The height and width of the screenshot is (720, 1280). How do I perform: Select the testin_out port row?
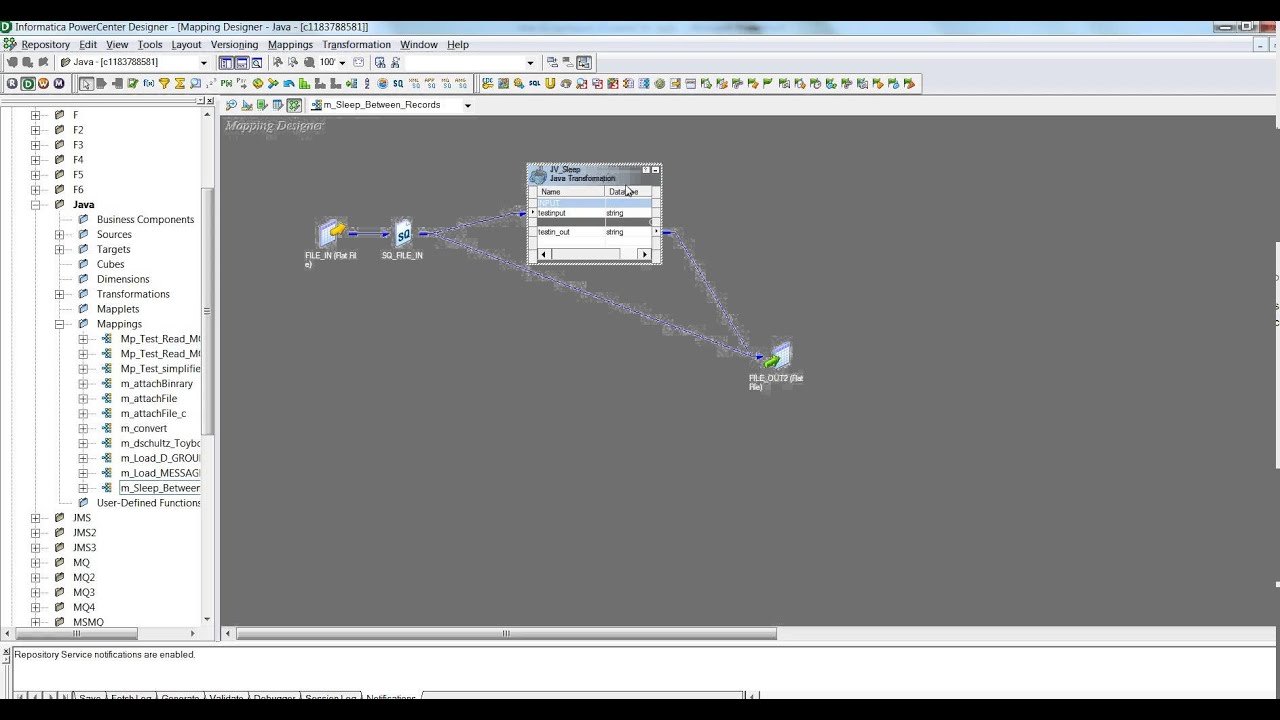click(594, 232)
